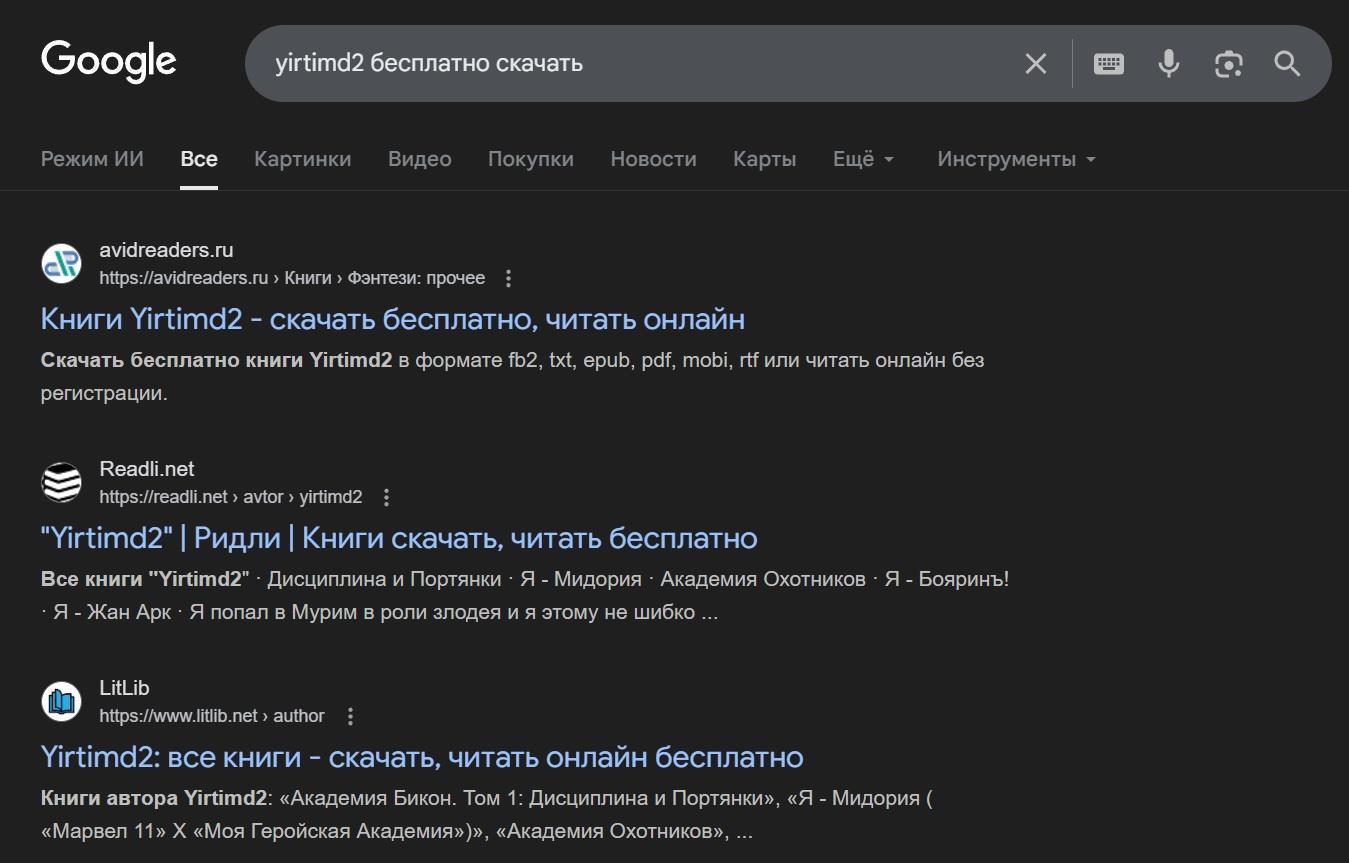Viewport: 1349px width, 863px height.
Task: Start voice search with microphone icon
Action: (x=1168, y=64)
